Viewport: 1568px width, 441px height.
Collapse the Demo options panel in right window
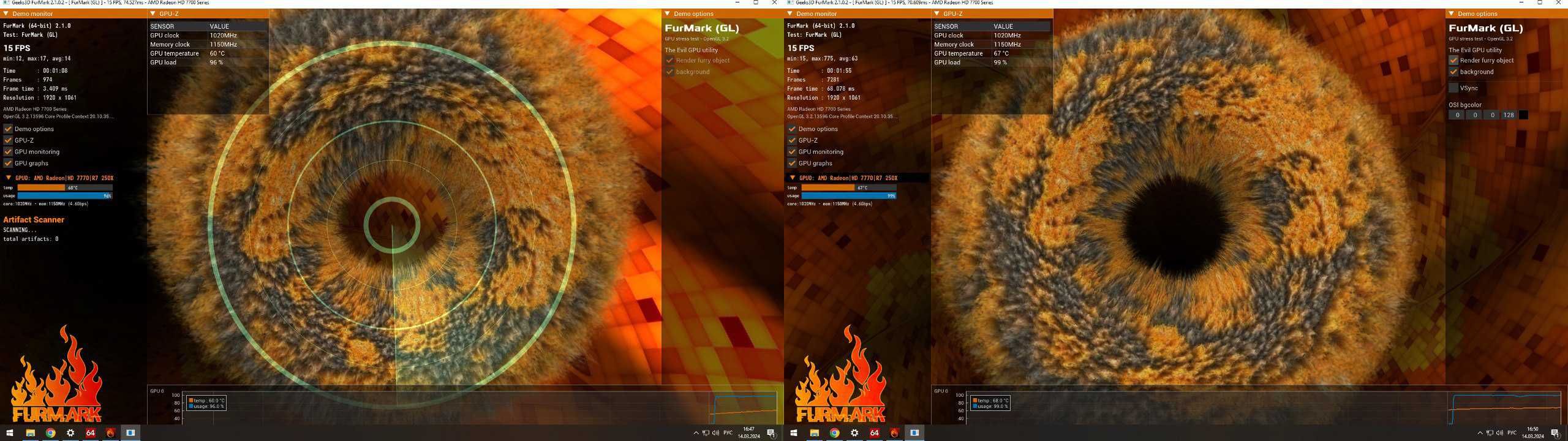[x=1451, y=13]
